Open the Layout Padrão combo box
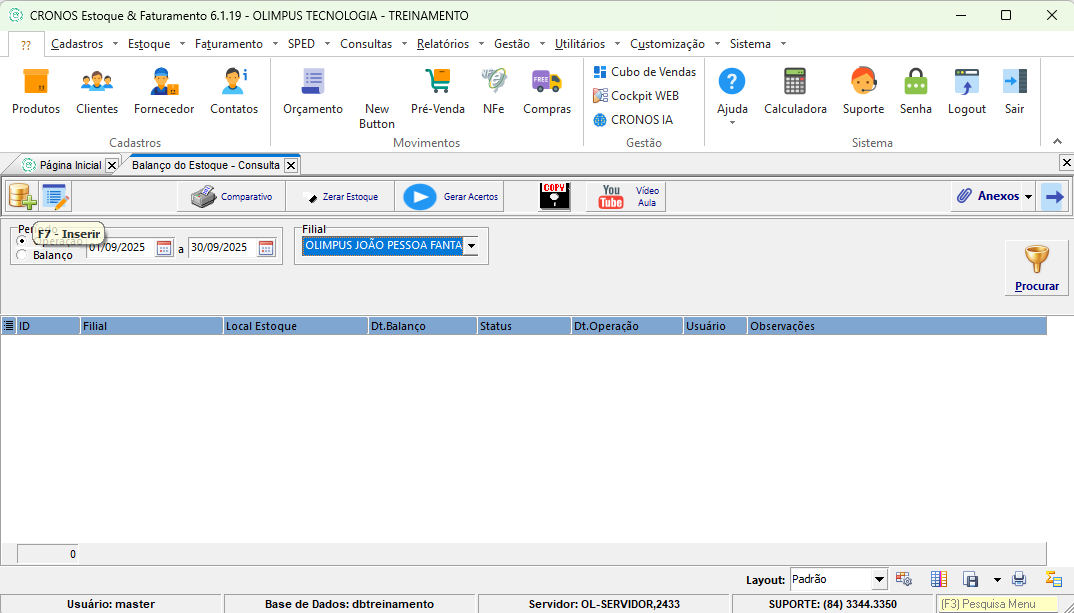Viewport: 1074px width, 613px height. [879, 579]
